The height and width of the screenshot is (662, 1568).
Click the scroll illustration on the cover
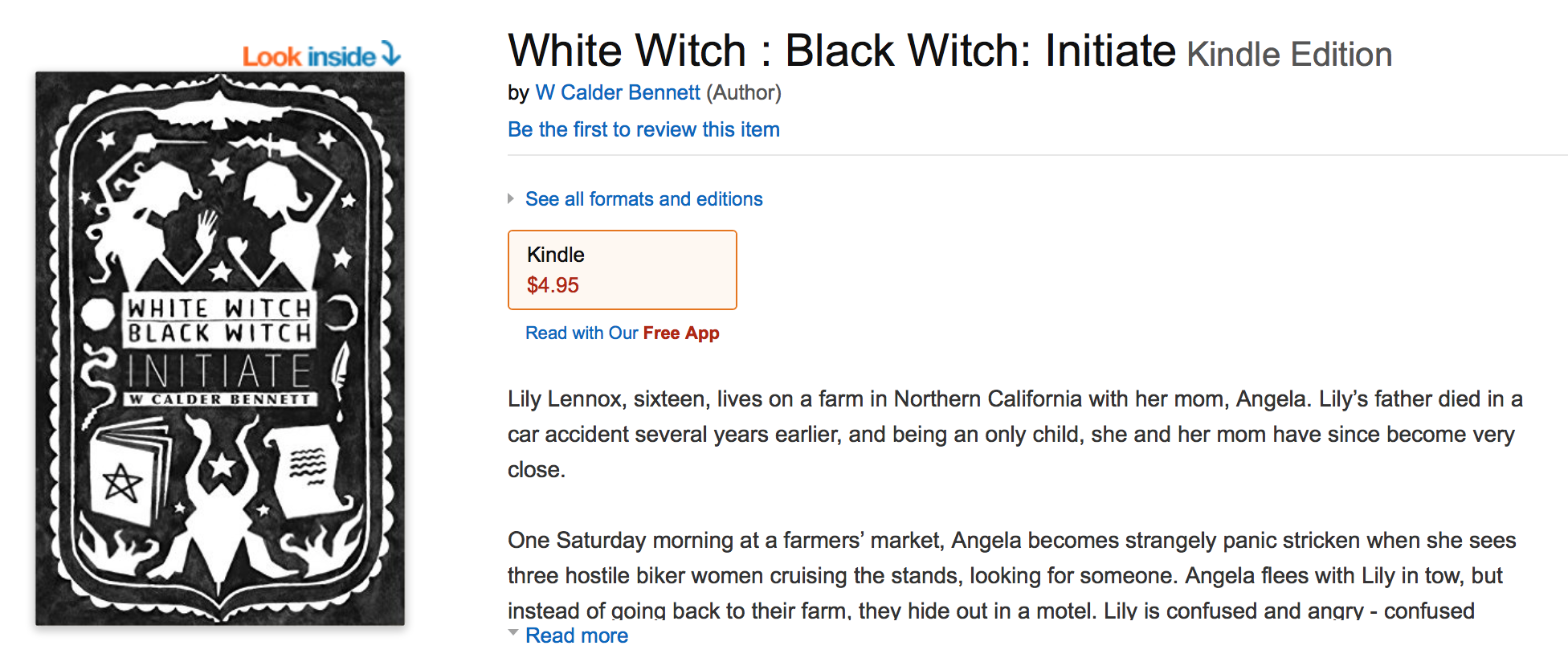[308, 468]
